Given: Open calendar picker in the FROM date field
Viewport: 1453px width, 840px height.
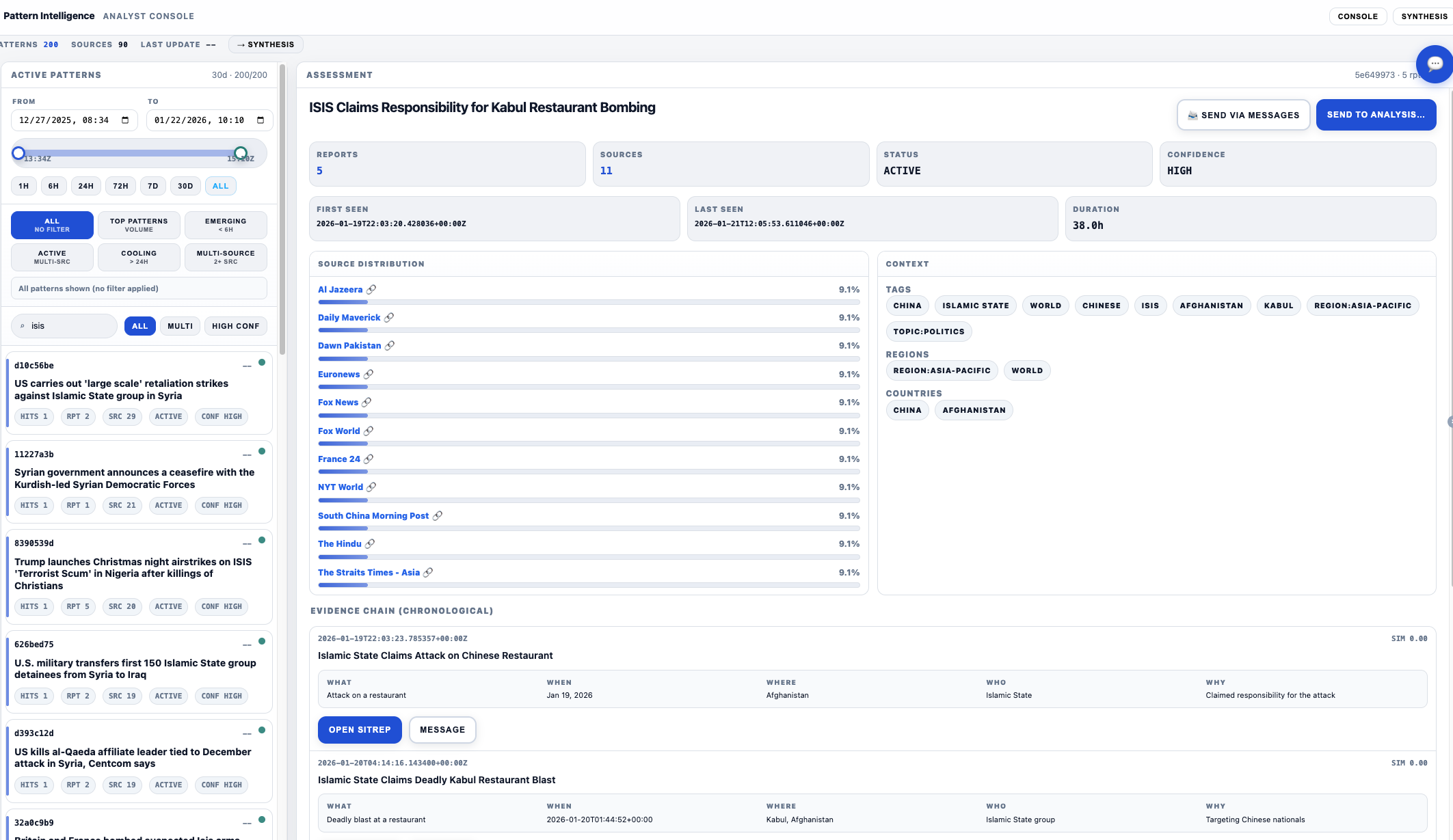Looking at the screenshot, I should [125, 120].
